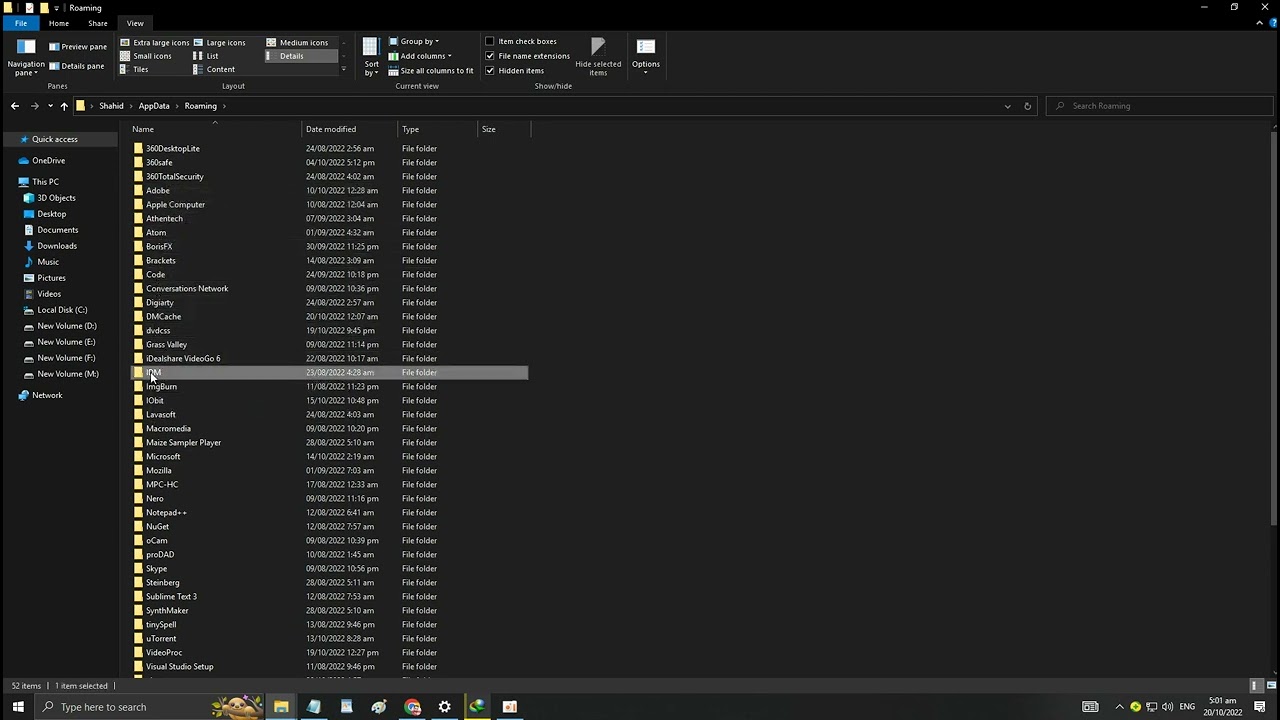
Task: Open the Help question mark icon
Action: [x=1272, y=23]
